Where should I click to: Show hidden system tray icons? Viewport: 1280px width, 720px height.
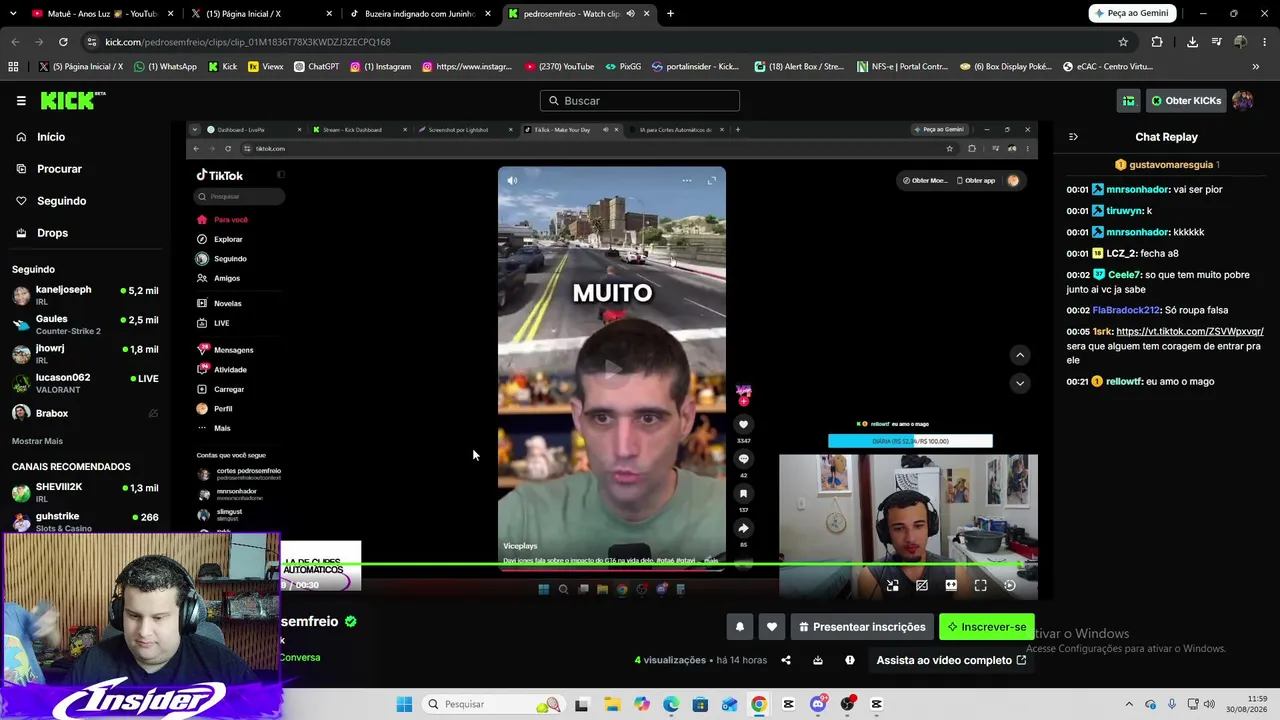1129,704
